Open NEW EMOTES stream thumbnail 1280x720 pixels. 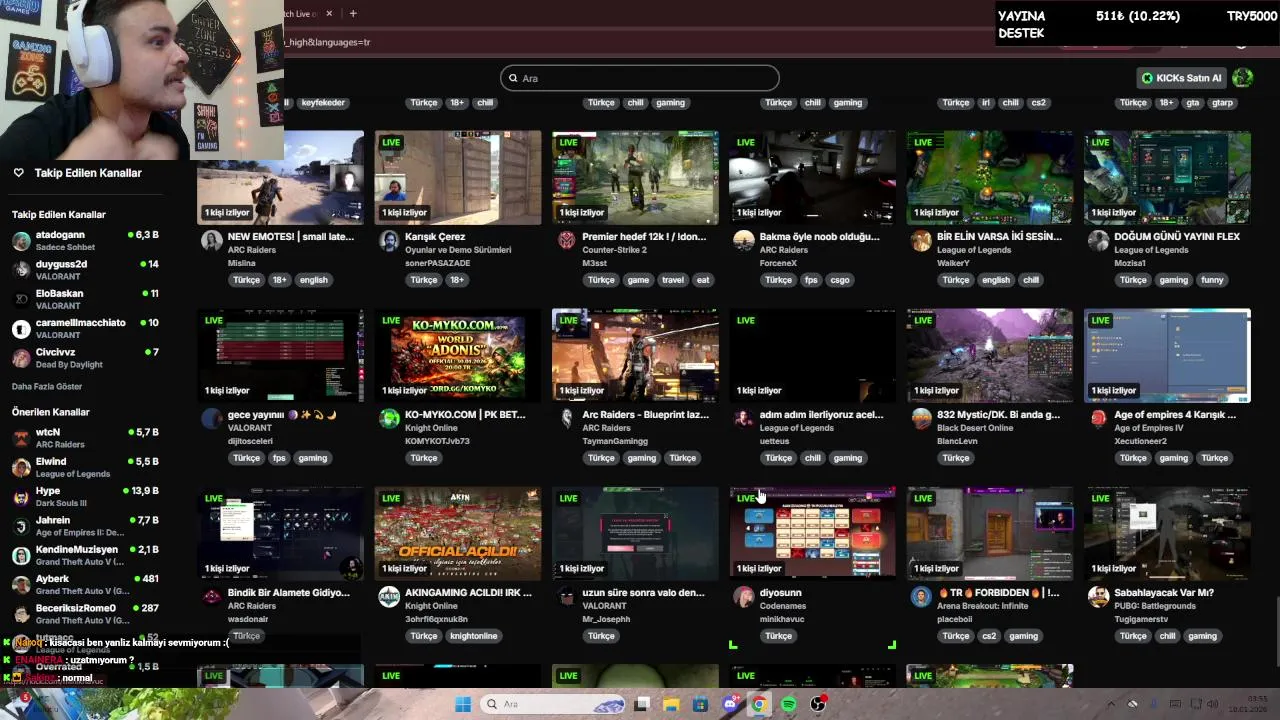click(281, 177)
